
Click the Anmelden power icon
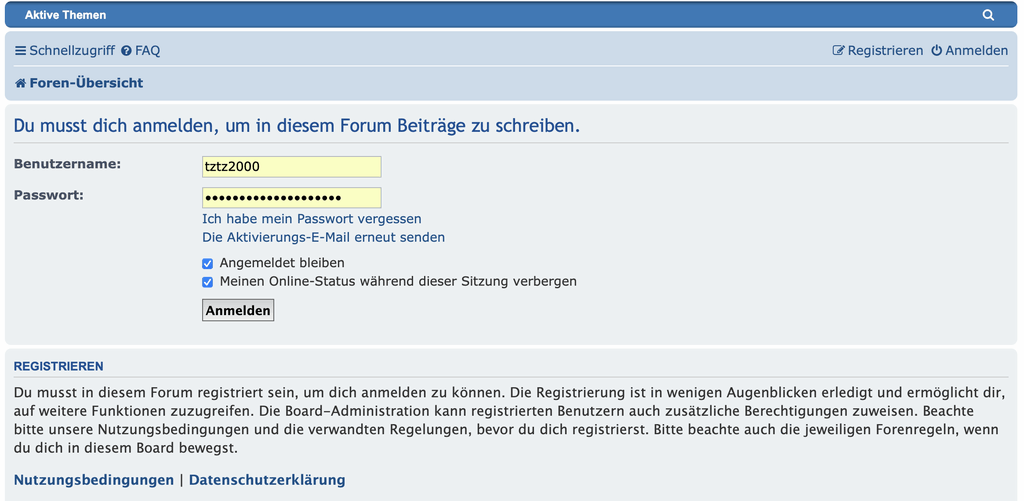[936, 50]
